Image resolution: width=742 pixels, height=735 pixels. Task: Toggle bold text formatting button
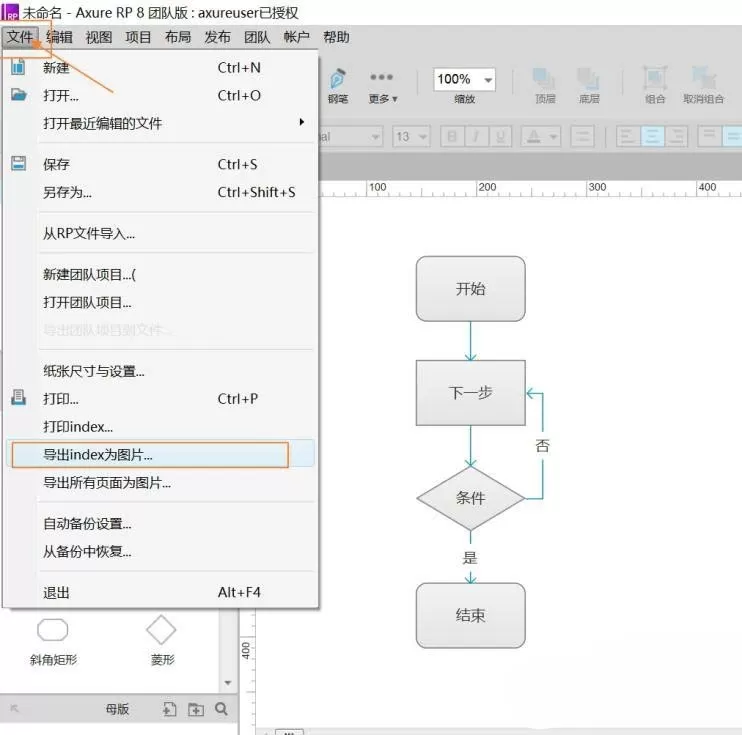(x=452, y=137)
